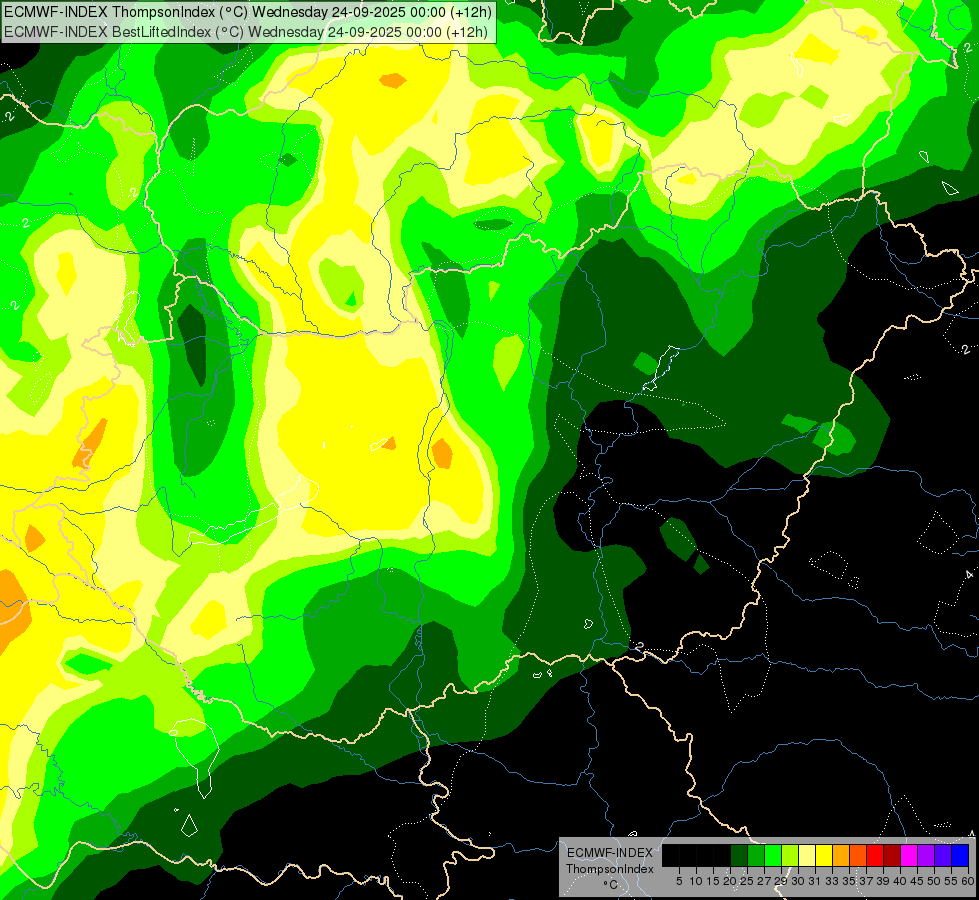Click legend tick value 29
Screen dimensions: 979x900
[x=781, y=881]
